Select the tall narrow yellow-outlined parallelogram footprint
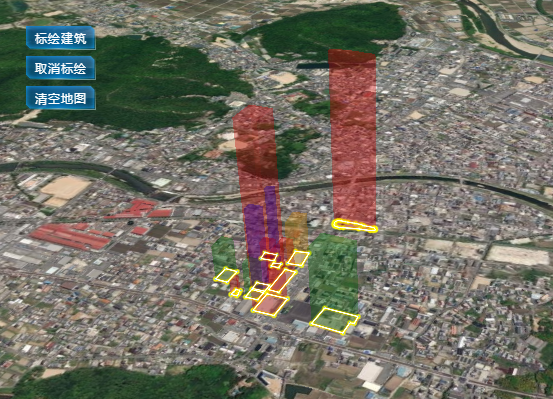Screen dimensions: 553x399 click(x=283, y=281)
